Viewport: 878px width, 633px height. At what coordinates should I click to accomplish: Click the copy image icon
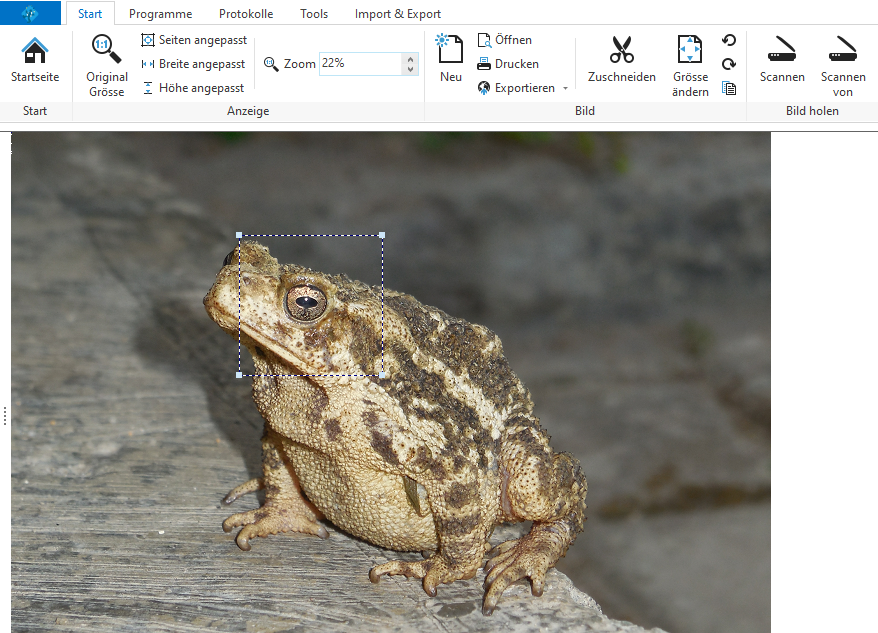[729, 88]
